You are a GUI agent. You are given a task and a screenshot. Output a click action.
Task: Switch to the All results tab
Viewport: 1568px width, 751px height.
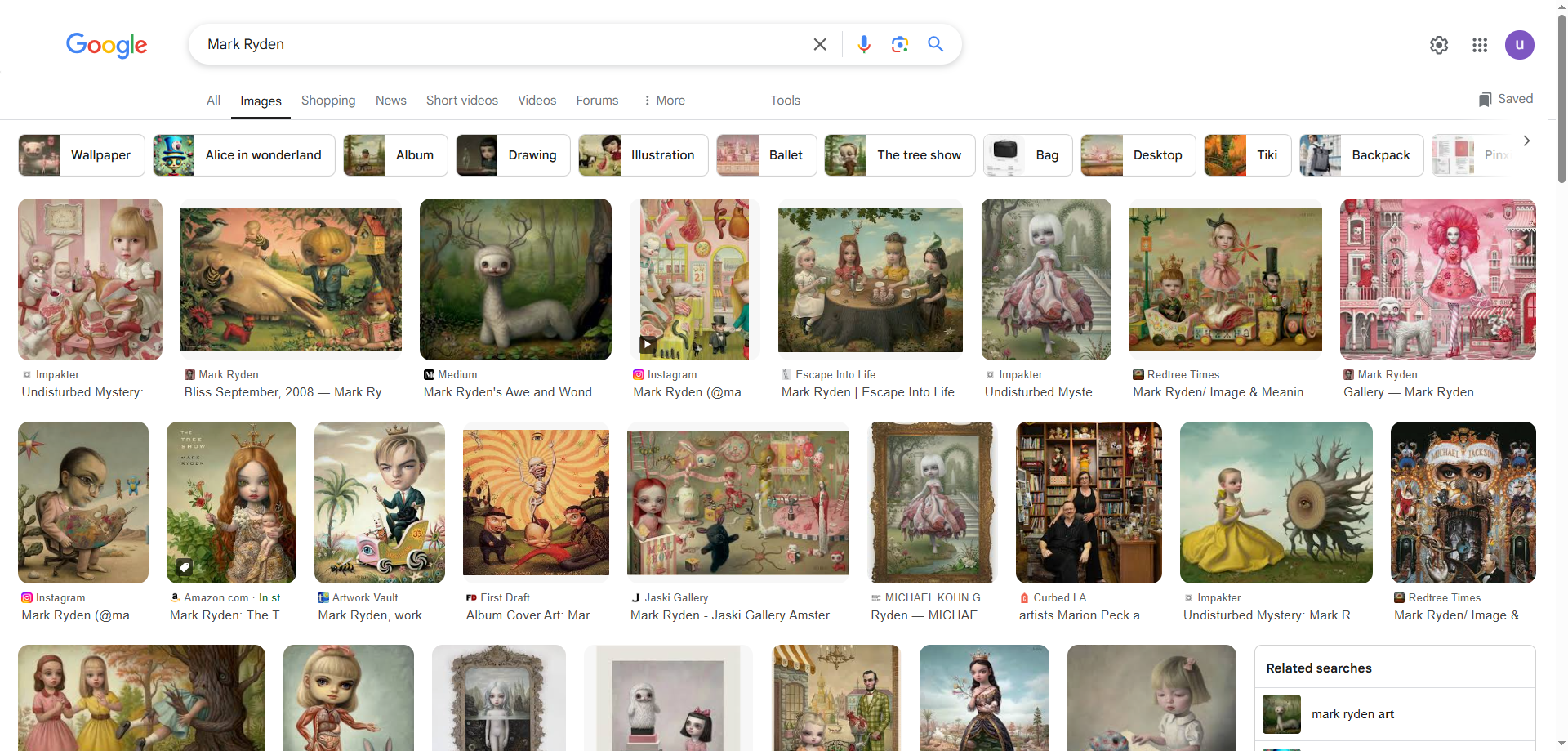(213, 101)
